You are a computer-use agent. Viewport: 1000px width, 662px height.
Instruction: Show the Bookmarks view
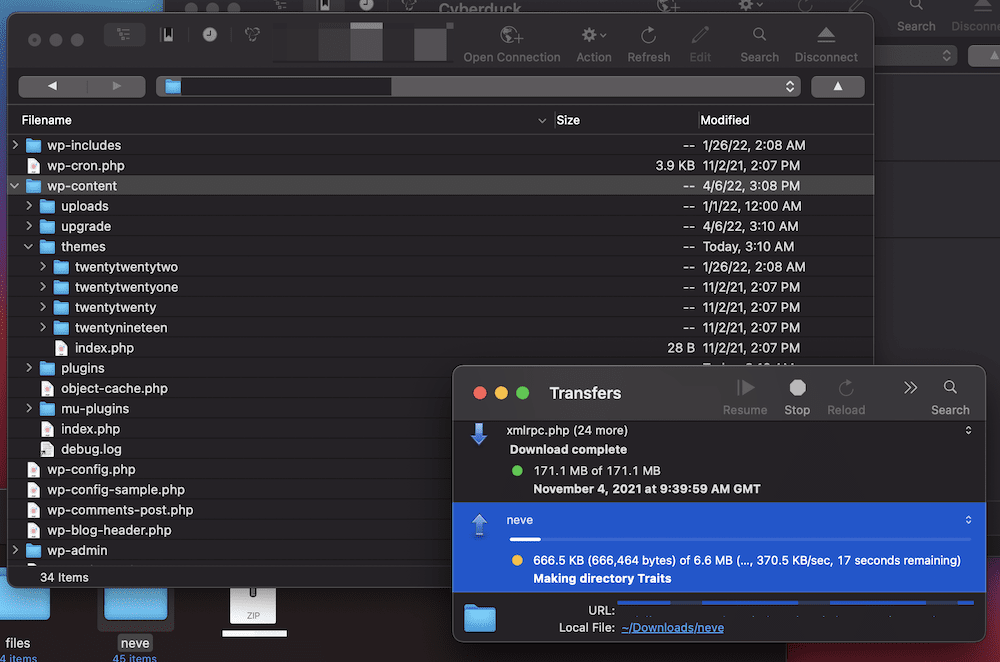click(x=167, y=33)
